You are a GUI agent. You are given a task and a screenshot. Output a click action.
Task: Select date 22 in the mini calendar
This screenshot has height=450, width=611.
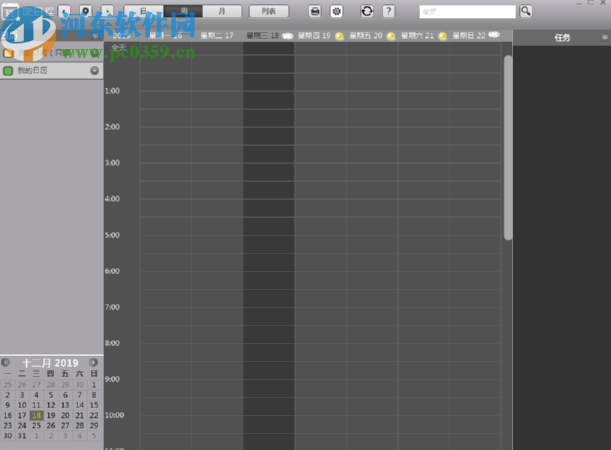[x=94, y=415]
